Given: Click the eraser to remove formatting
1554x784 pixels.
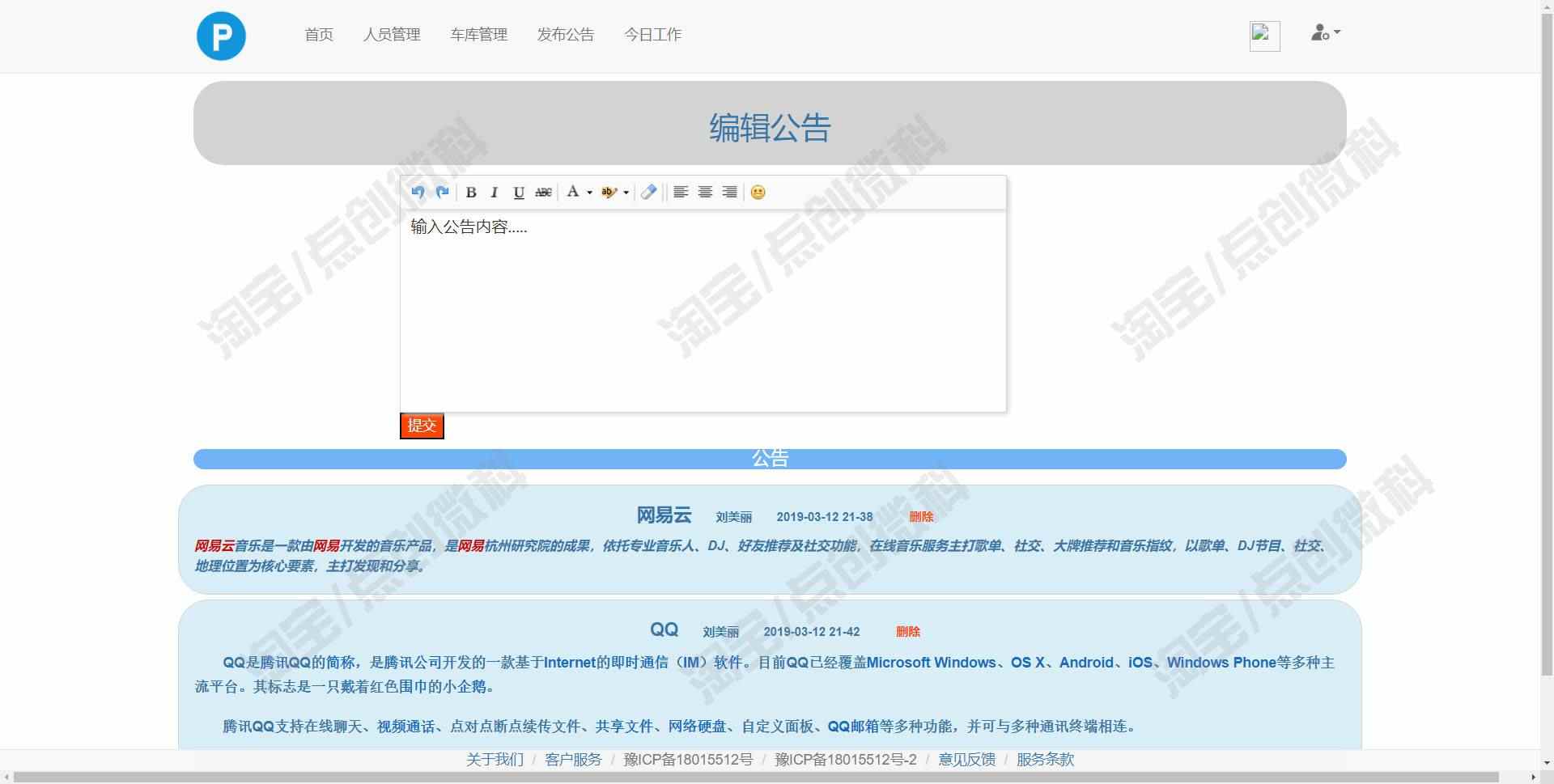Looking at the screenshot, I should [x=648, y=192].
